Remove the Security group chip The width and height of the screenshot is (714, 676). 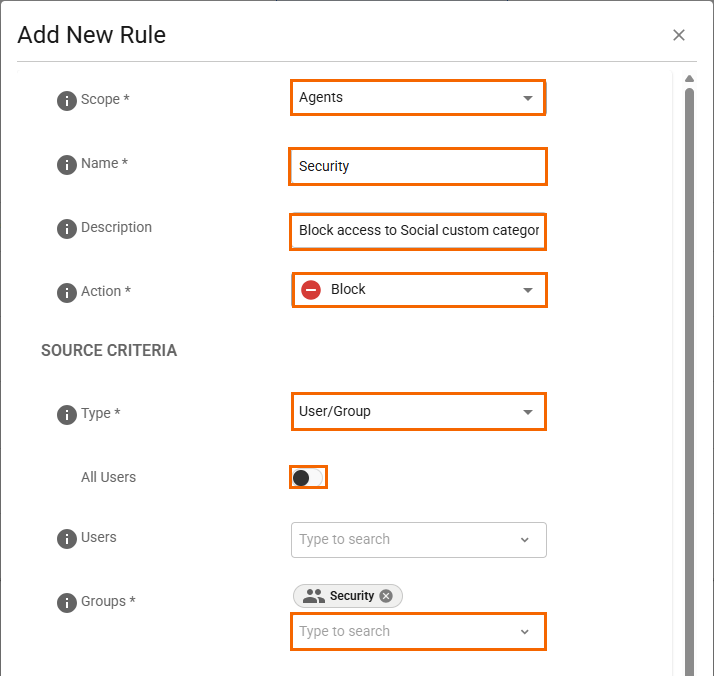pyautogui.click(x=386, y=596)
